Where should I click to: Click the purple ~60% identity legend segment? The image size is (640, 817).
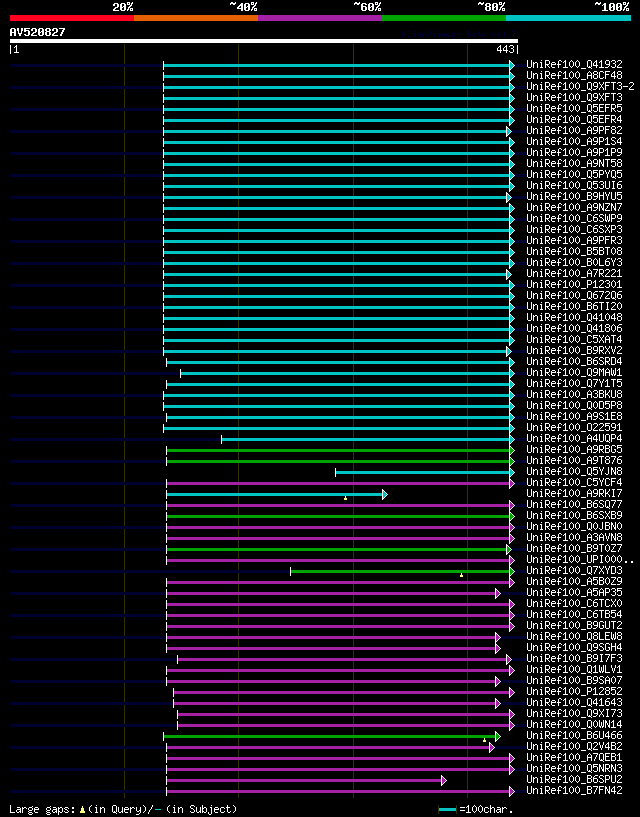pyautogui.click(x=320, y=18)
